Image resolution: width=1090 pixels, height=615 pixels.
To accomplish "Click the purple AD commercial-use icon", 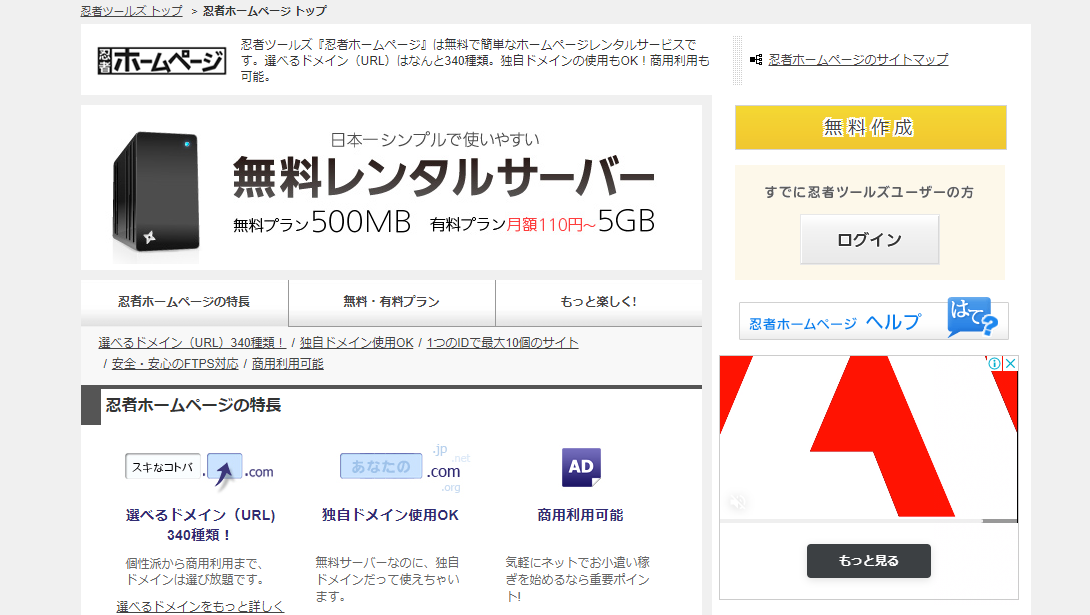I will [582, 466].
